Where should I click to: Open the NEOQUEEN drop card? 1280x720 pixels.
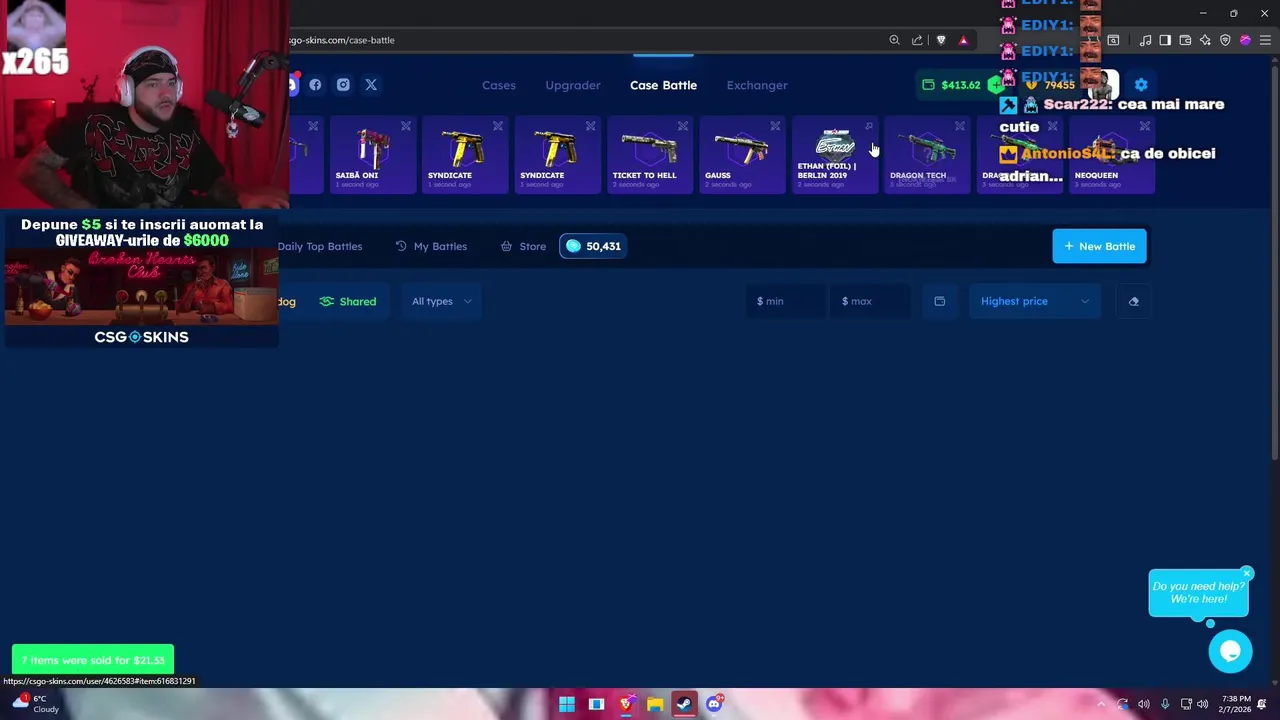click(1111, 154)
